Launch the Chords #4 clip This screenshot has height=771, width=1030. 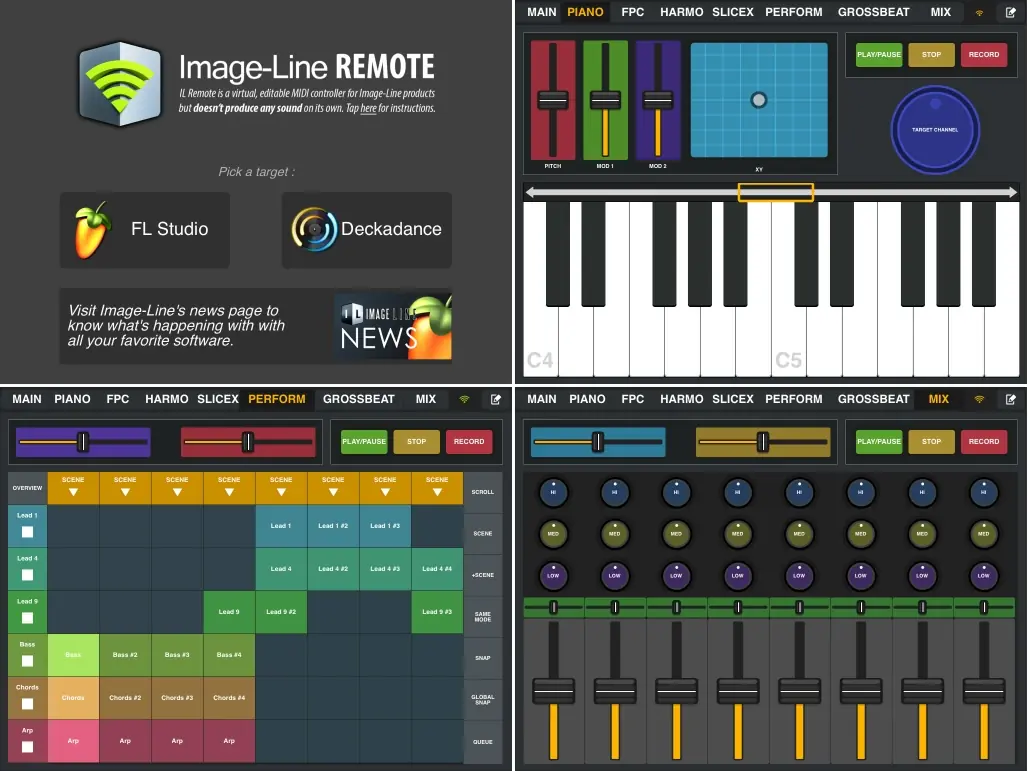point(229,697)
